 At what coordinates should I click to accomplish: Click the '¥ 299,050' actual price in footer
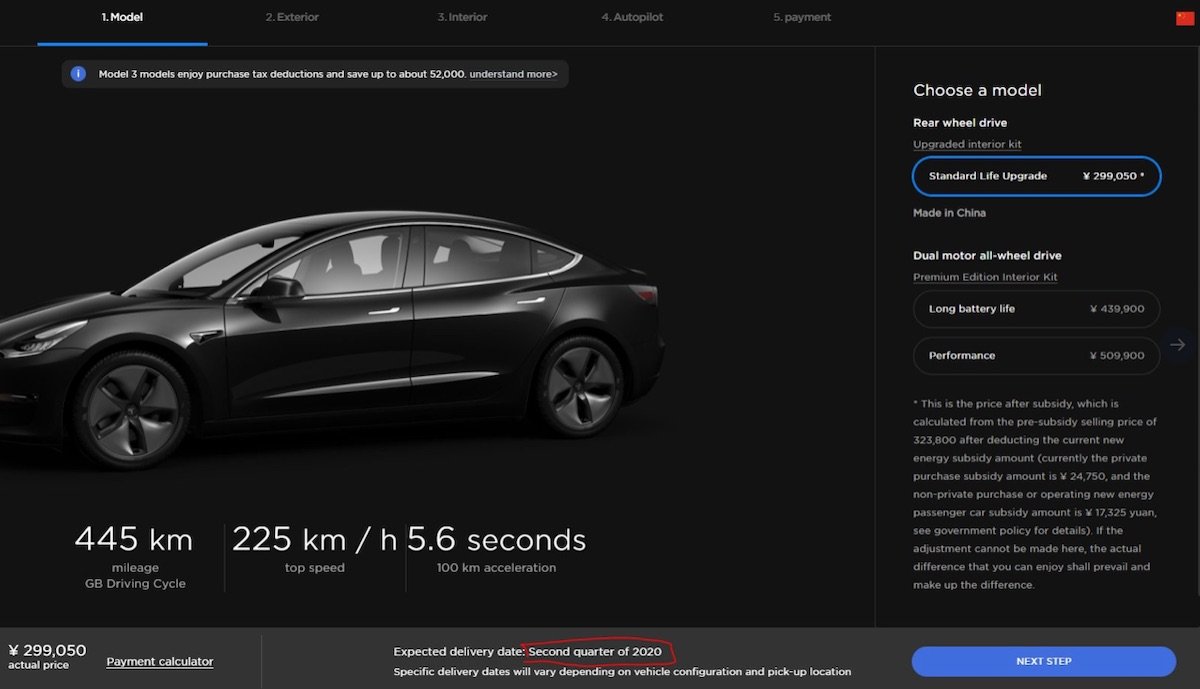tap(47, 650)
